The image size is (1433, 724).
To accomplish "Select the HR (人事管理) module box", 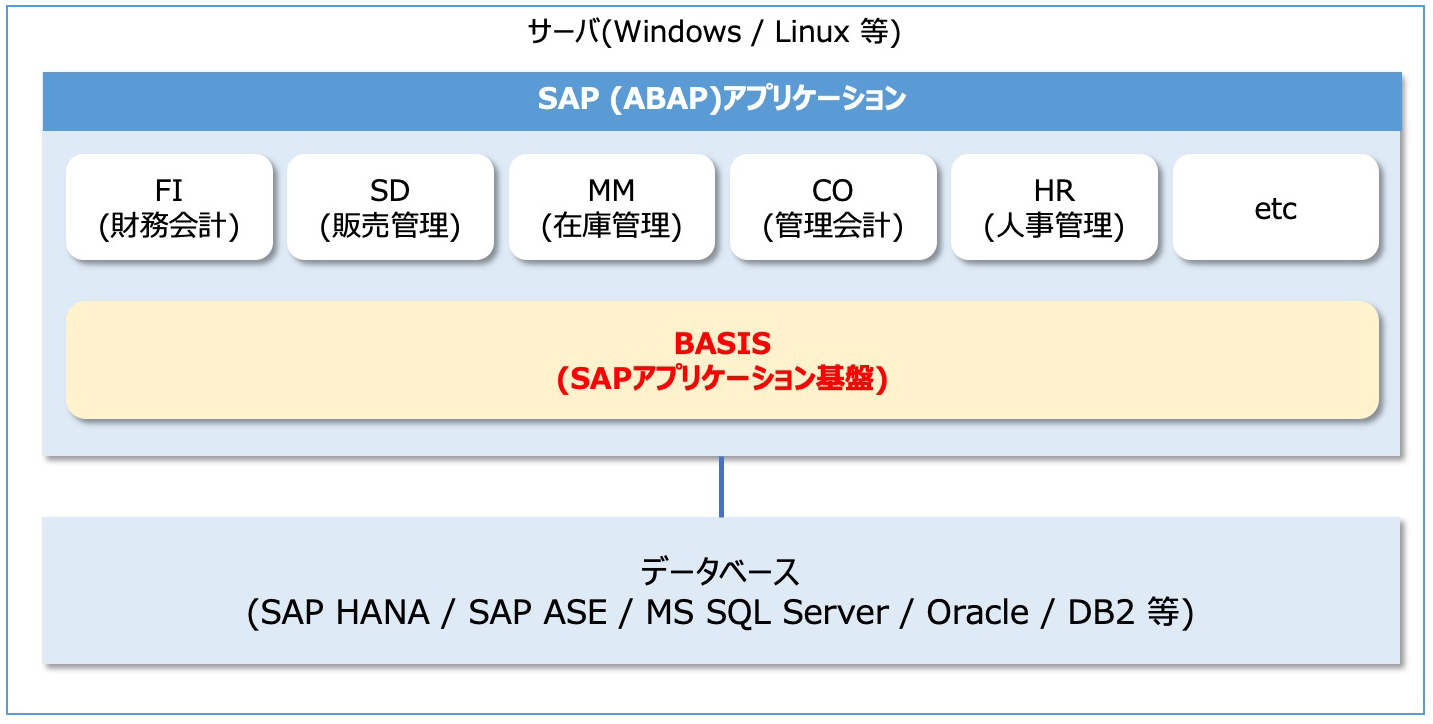I will click(x=1055, y=206).
